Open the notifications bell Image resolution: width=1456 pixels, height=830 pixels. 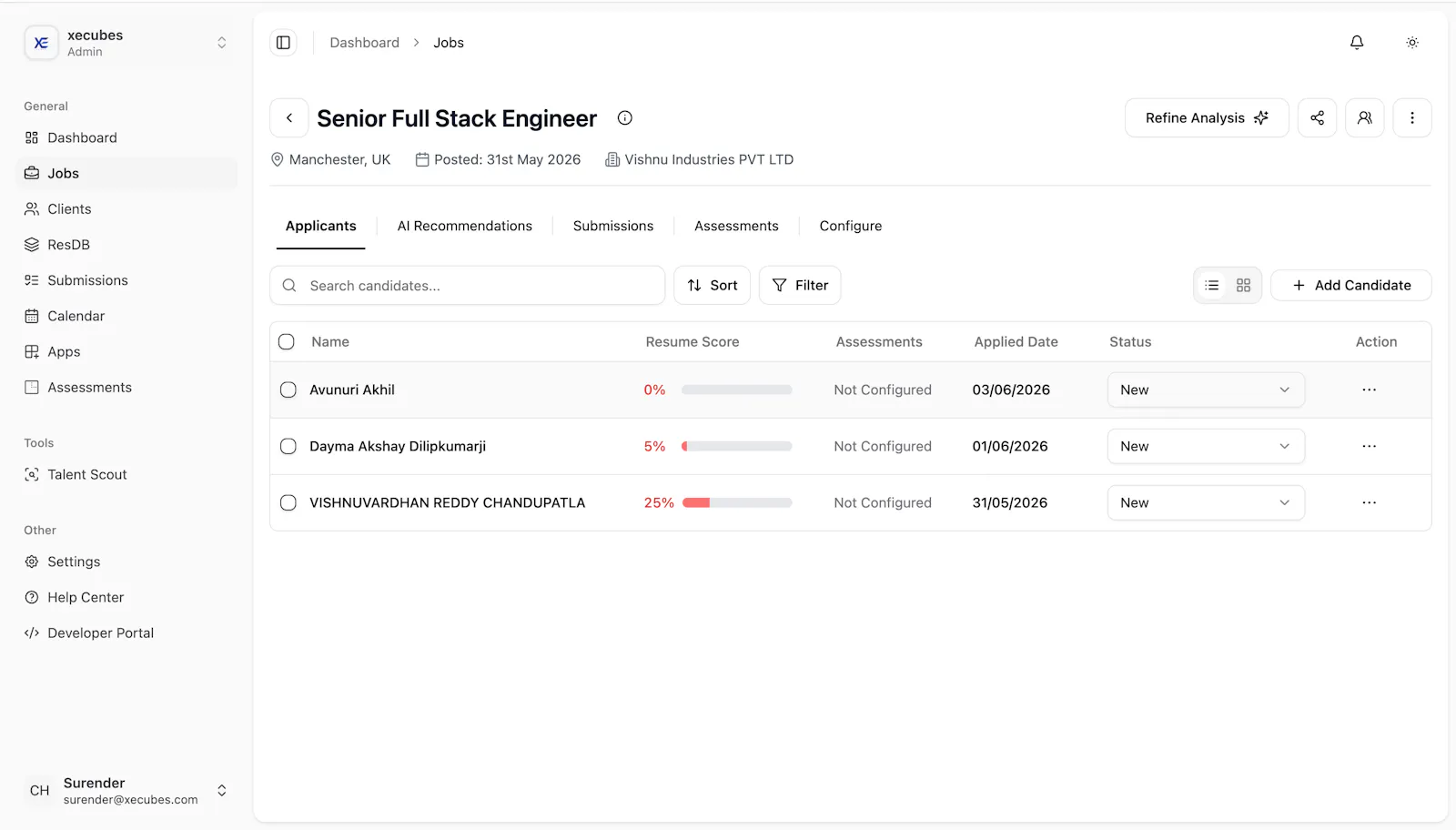(1357, 43)
